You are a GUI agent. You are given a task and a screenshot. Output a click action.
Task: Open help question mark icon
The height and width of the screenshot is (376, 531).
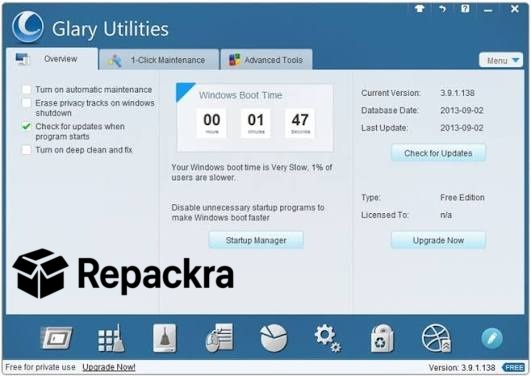465,9
